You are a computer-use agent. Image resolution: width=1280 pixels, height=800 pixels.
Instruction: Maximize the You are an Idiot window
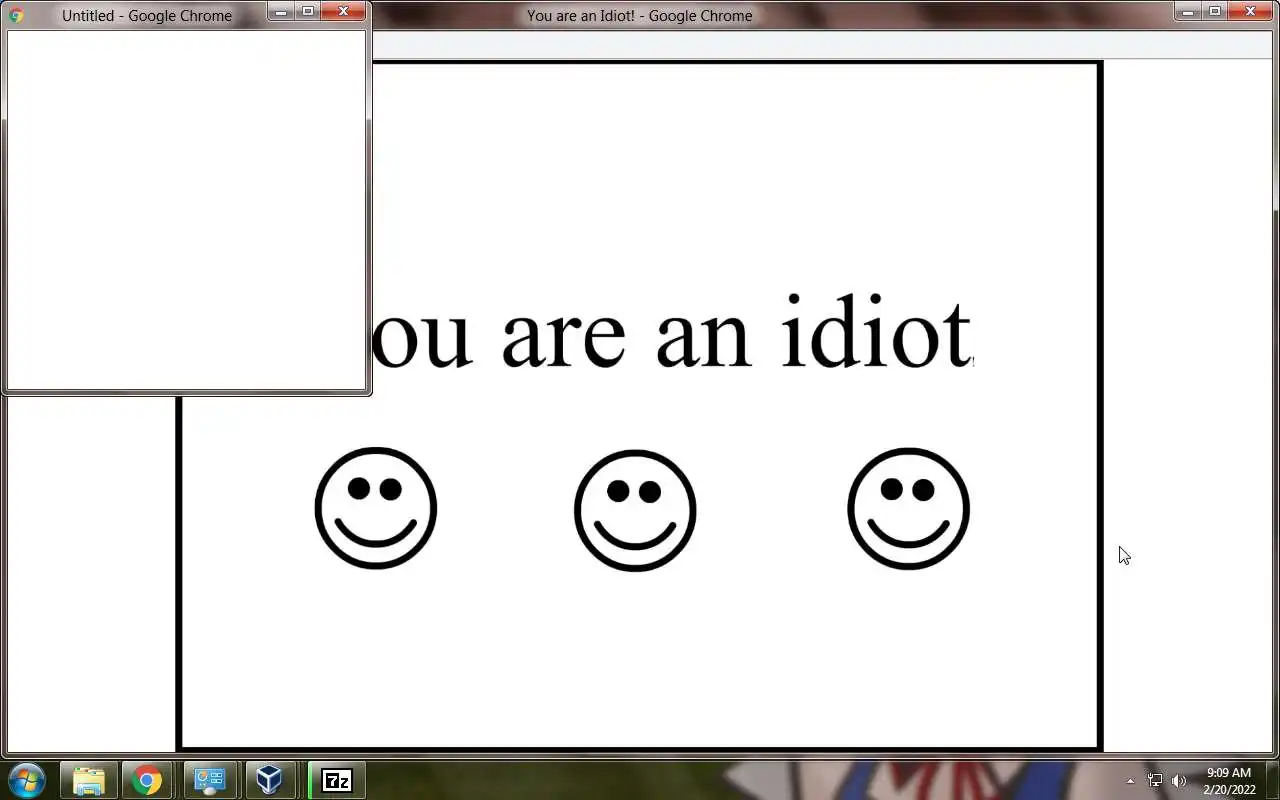pos(1215,11)
